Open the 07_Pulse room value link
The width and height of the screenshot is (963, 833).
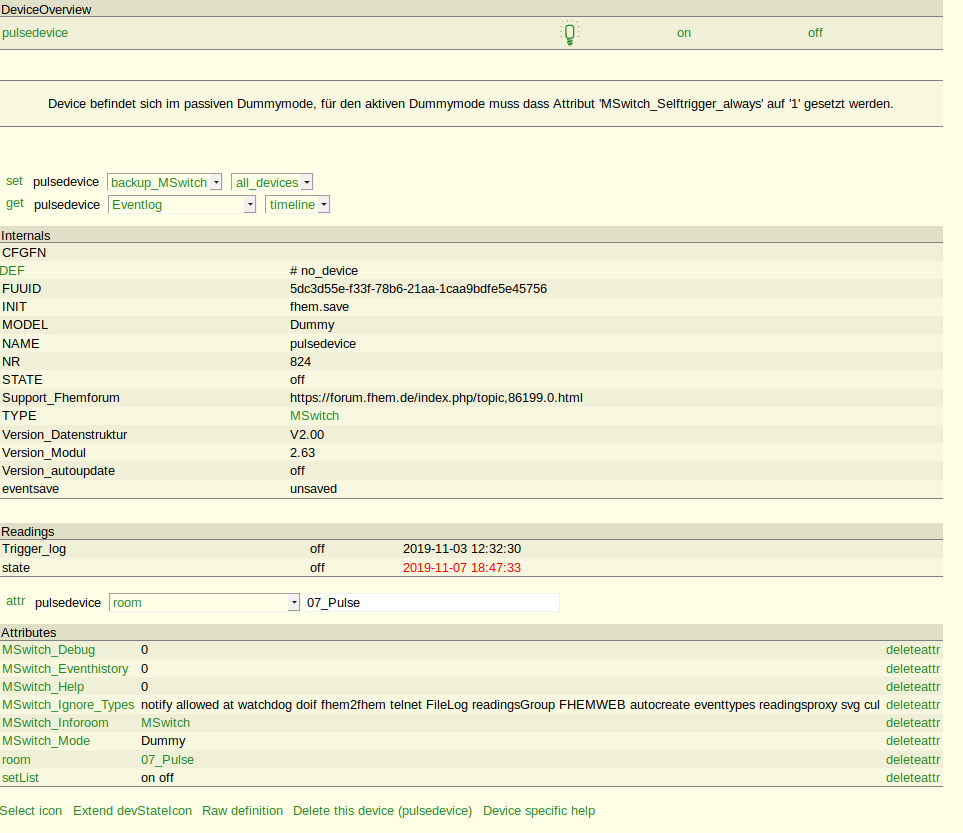point(168,760)
